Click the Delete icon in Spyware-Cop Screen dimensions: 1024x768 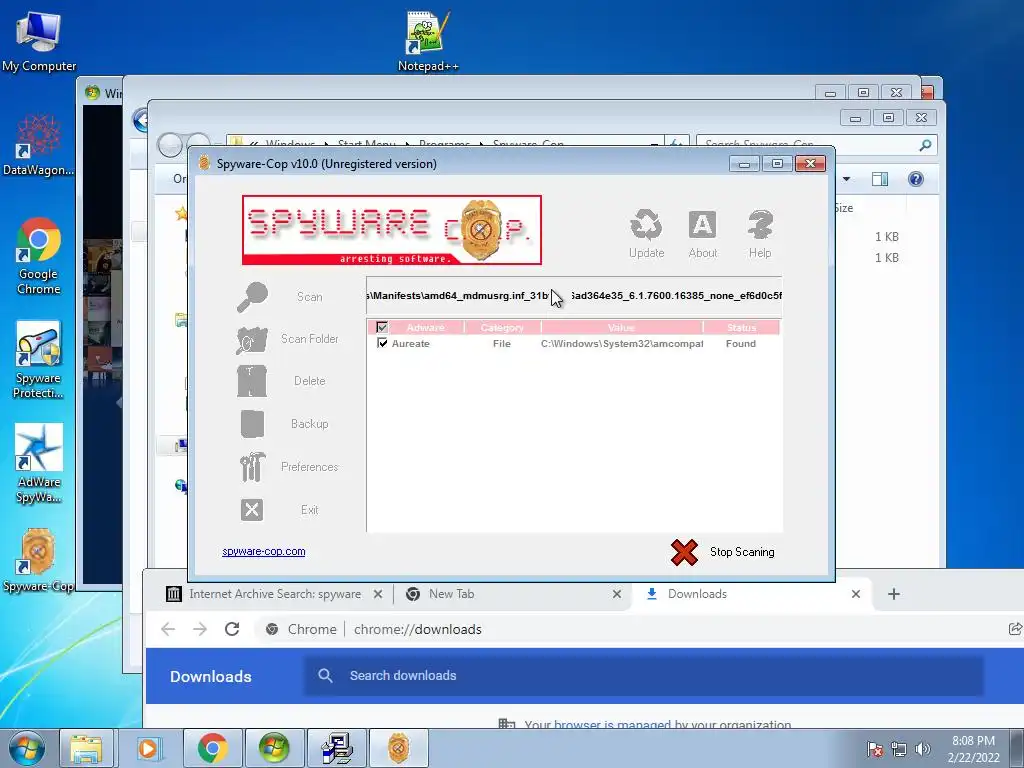tap(252, 381)
